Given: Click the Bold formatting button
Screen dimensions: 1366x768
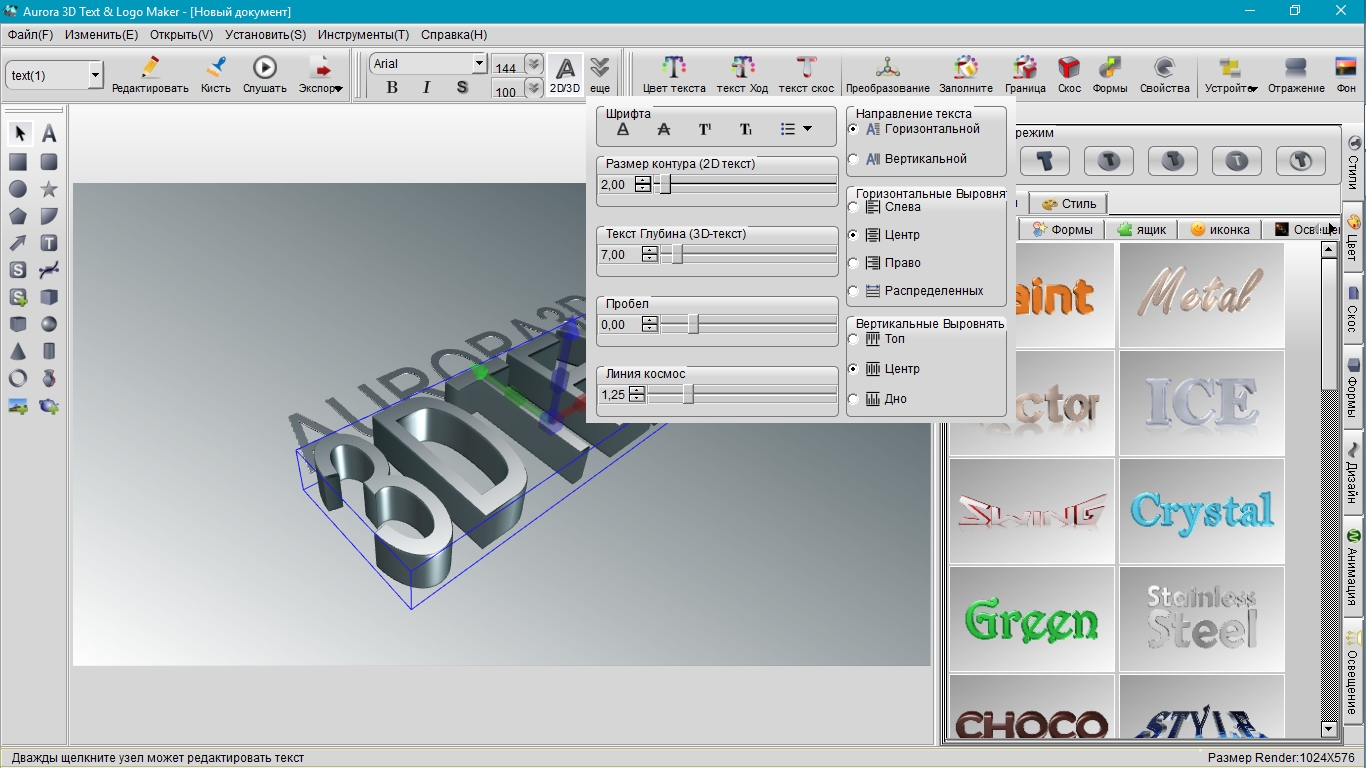Looking at the screenshot, I should click(x=392, y=88).
